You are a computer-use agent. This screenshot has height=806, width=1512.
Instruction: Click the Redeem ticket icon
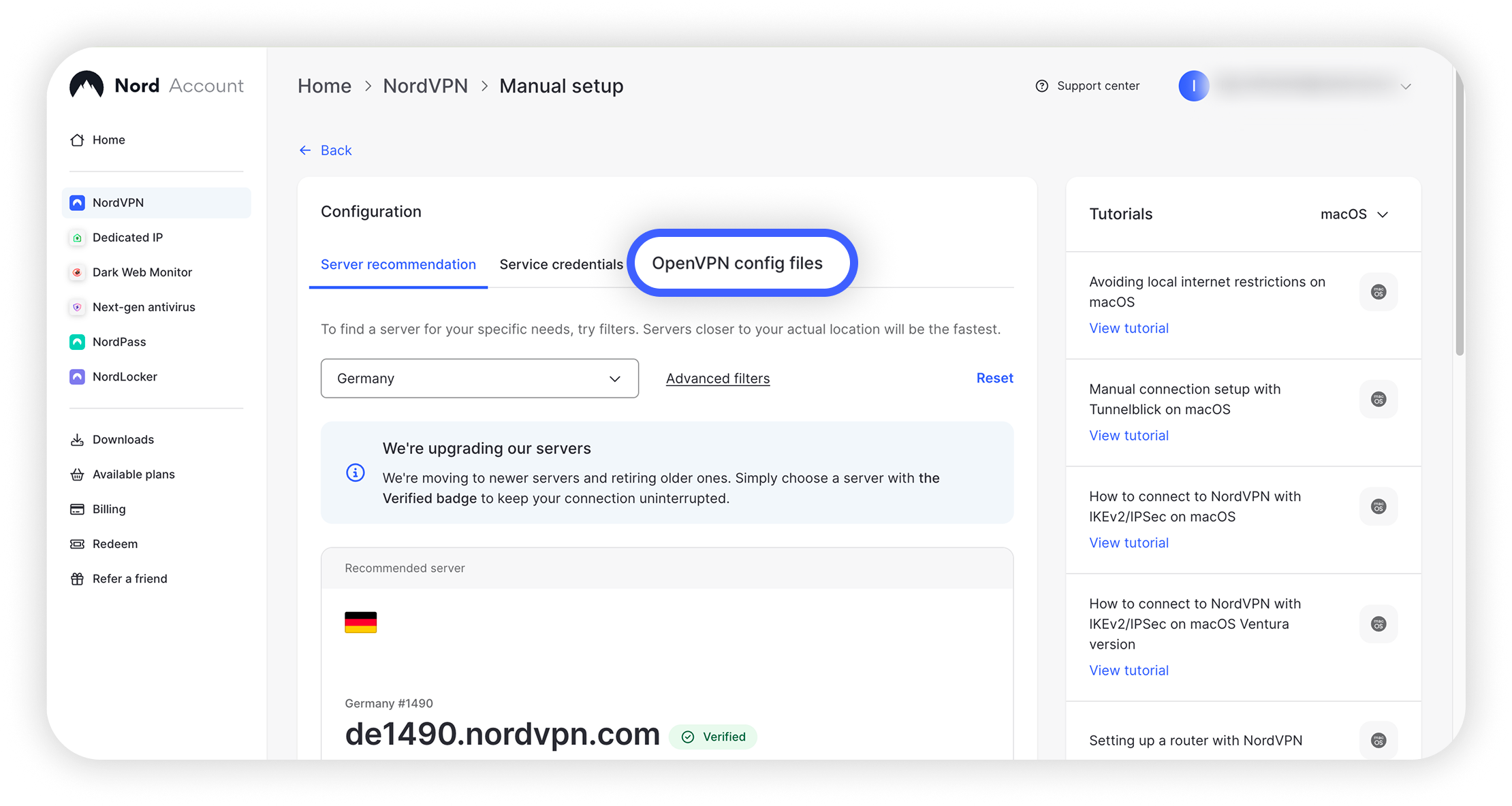(77, 544)
